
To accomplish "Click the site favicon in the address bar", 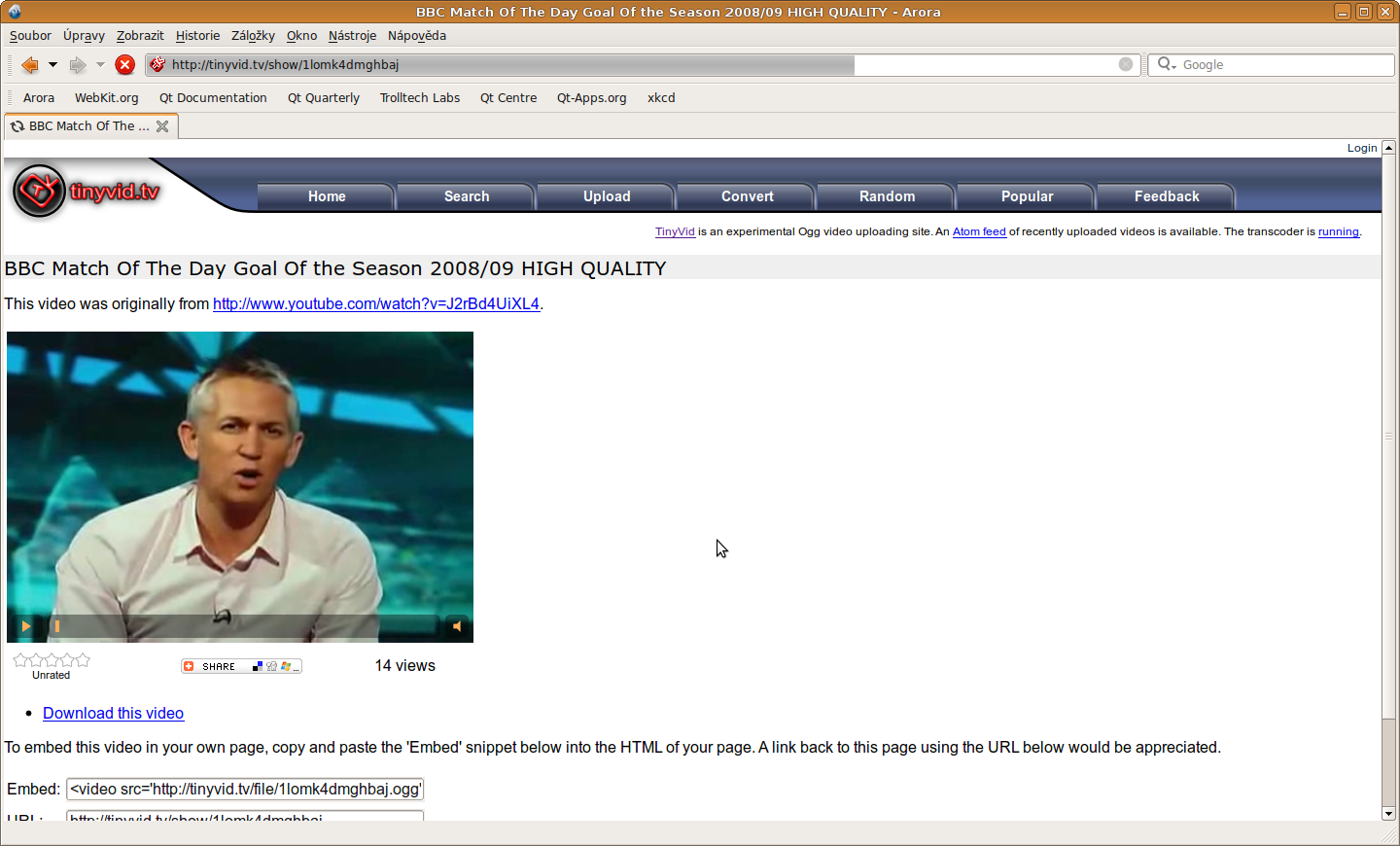I will point(157,64).
